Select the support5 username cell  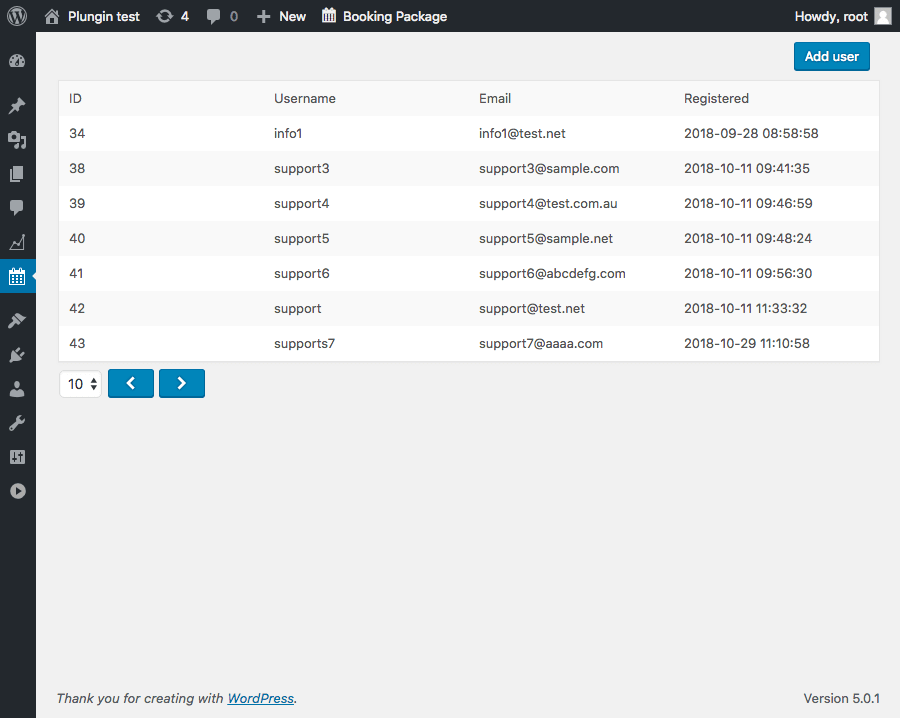[x=301, y=239]
